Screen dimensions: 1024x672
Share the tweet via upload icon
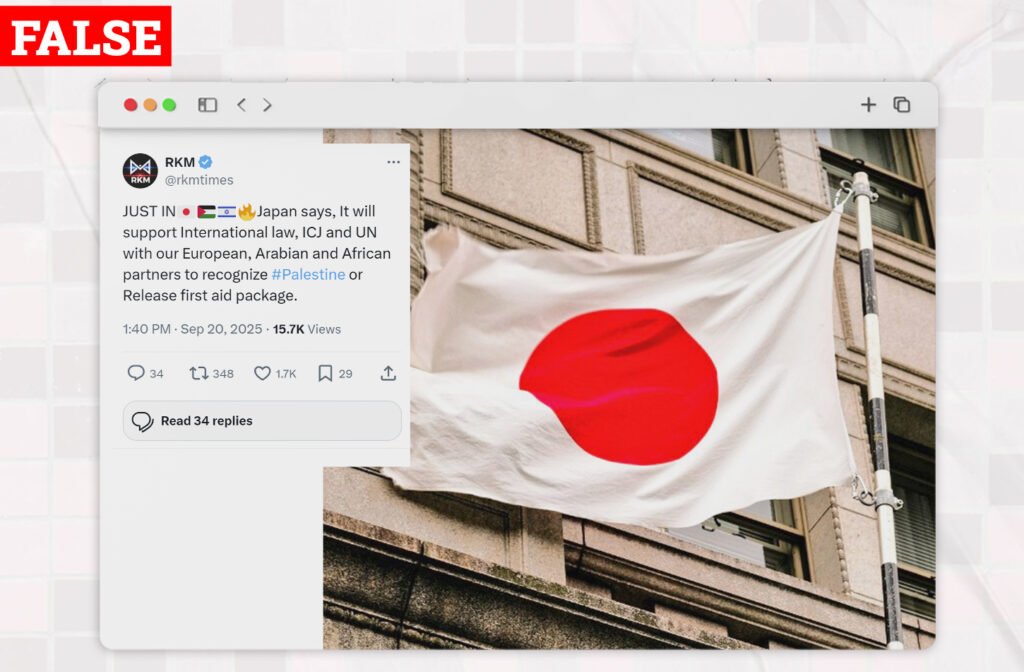(x=388, y=373)
